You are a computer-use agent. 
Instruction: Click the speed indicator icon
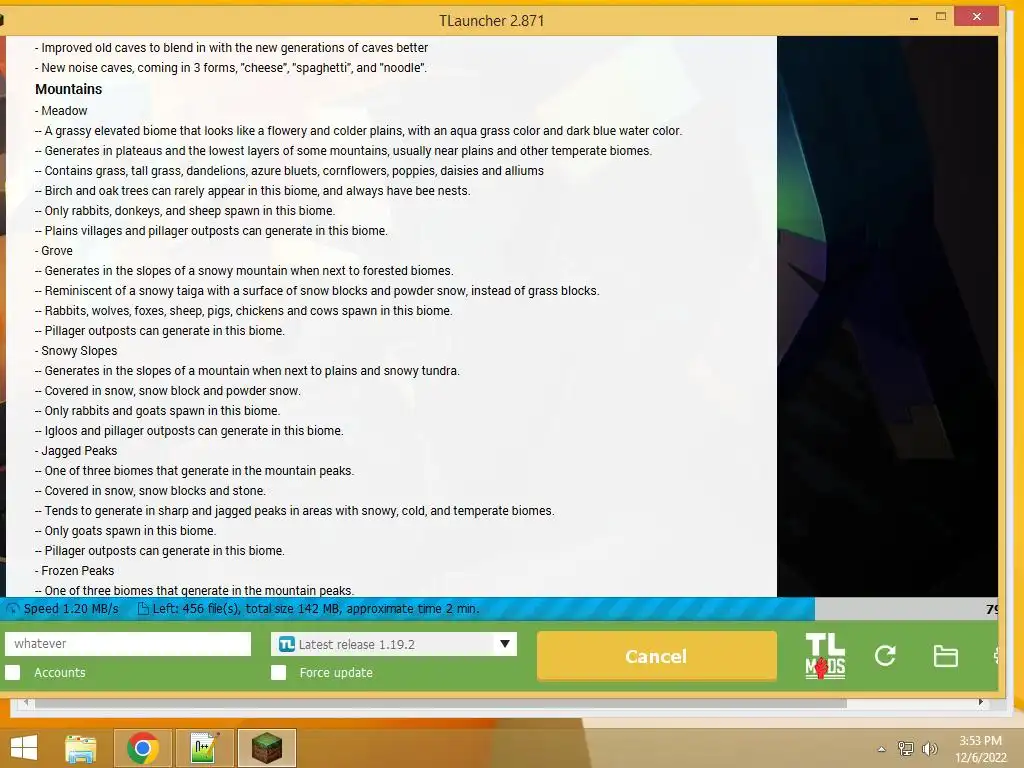click(x=12, y=609)
